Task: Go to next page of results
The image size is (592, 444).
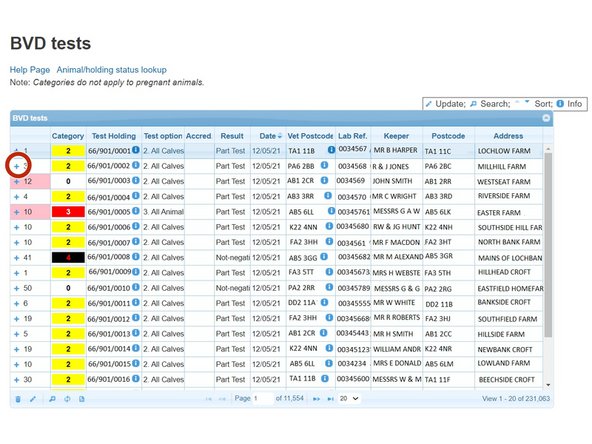Action: [316, 399]
